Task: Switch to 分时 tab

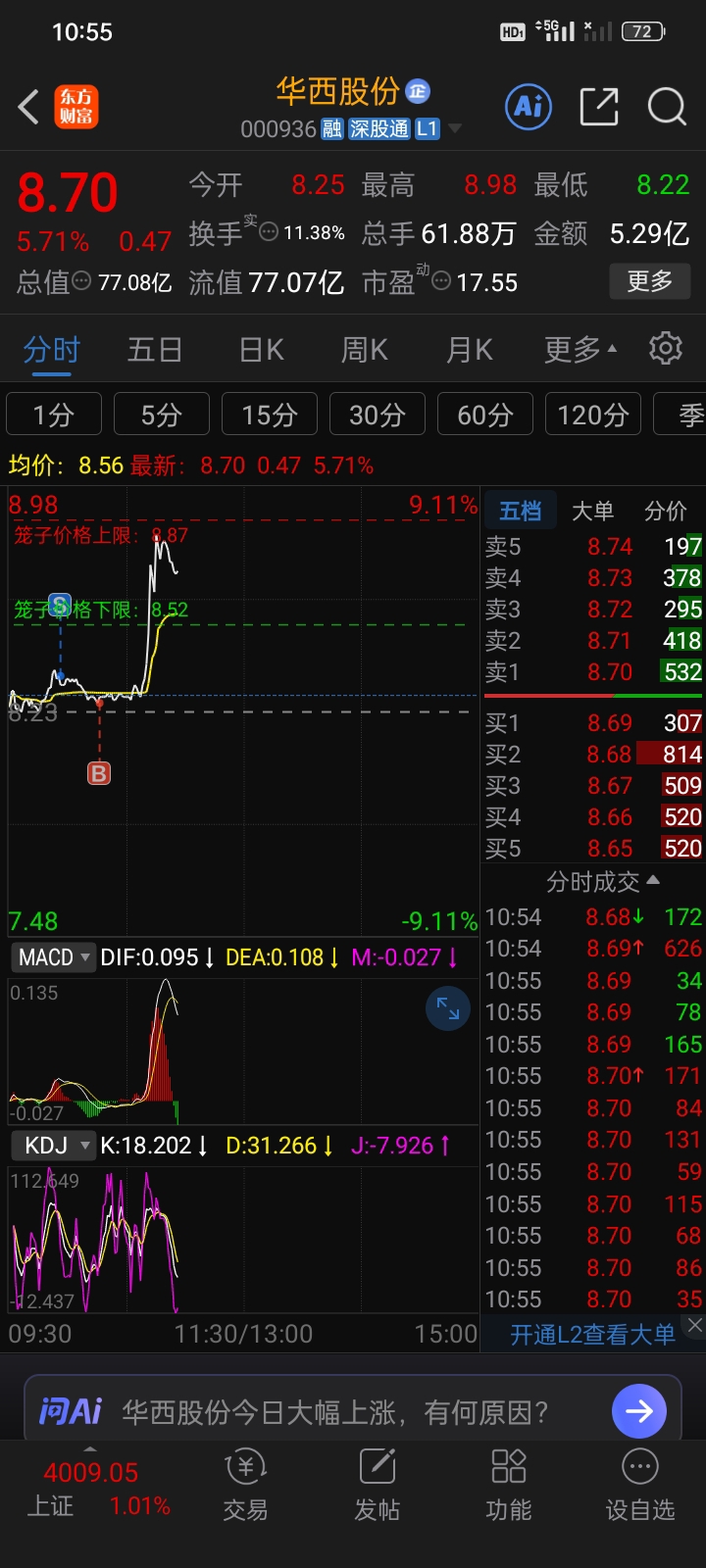Action: [51, 349]
